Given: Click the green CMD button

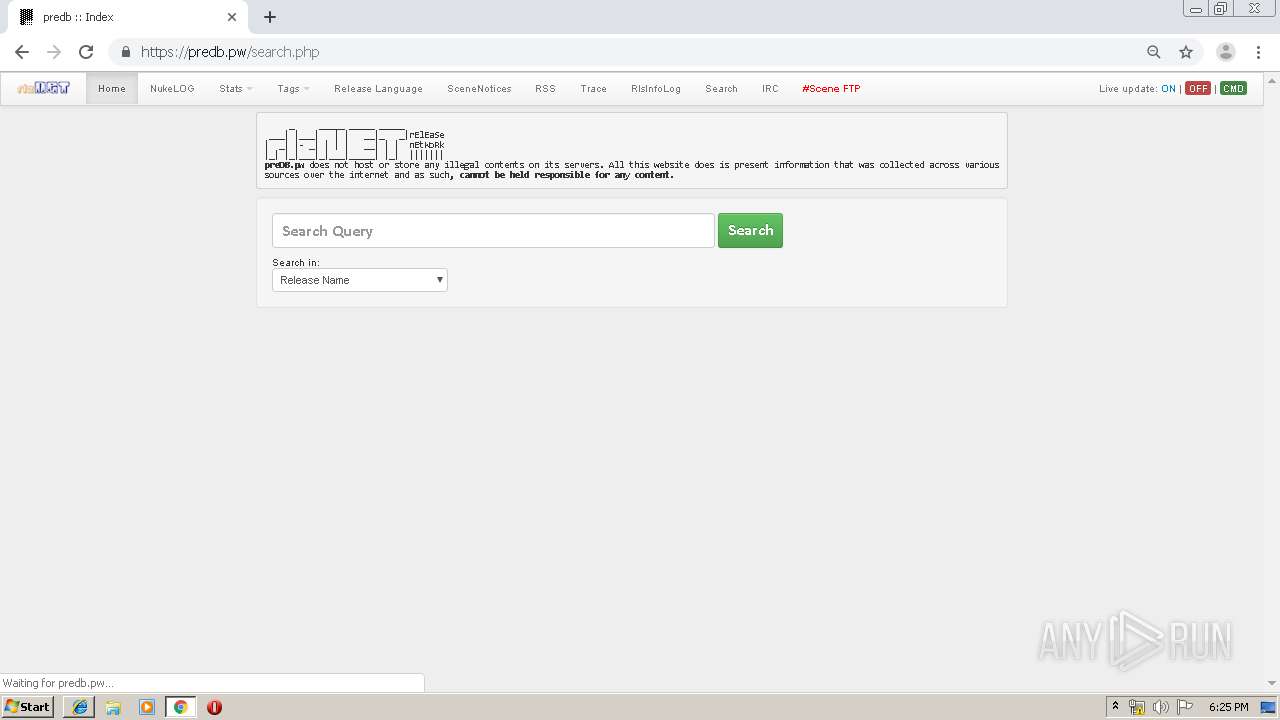Looking at the screenshot, I should [x=1233, y=89].
